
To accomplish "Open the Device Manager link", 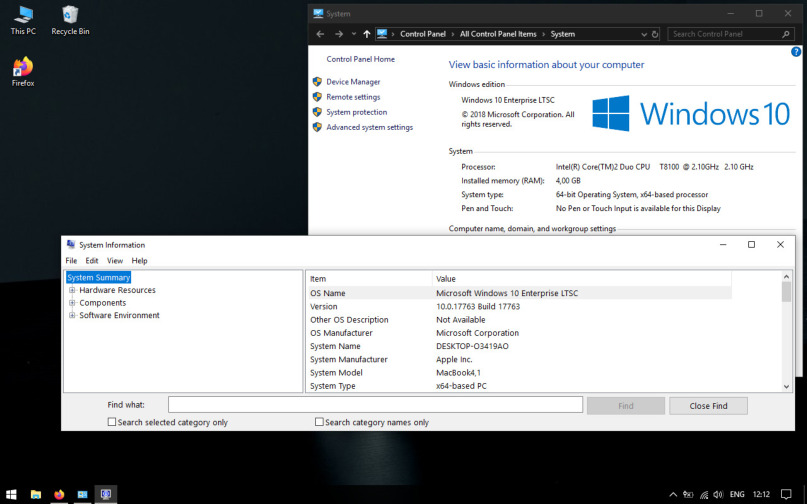I will (x=353, y=82).
